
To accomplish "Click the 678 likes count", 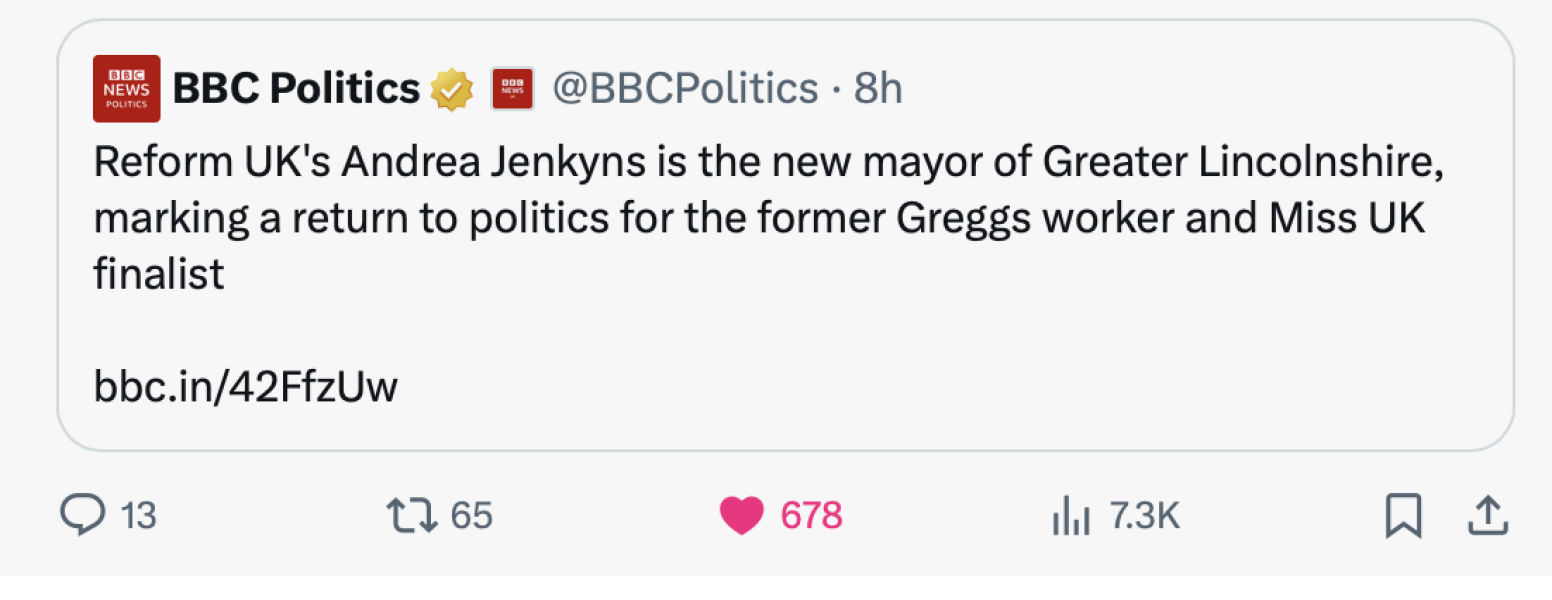I will [811, 513].
